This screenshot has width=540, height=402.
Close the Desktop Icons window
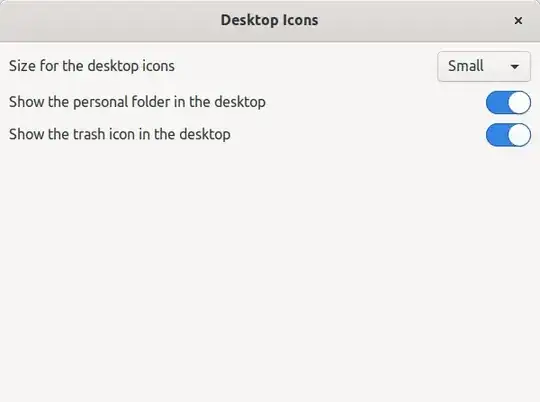point(518,21)
